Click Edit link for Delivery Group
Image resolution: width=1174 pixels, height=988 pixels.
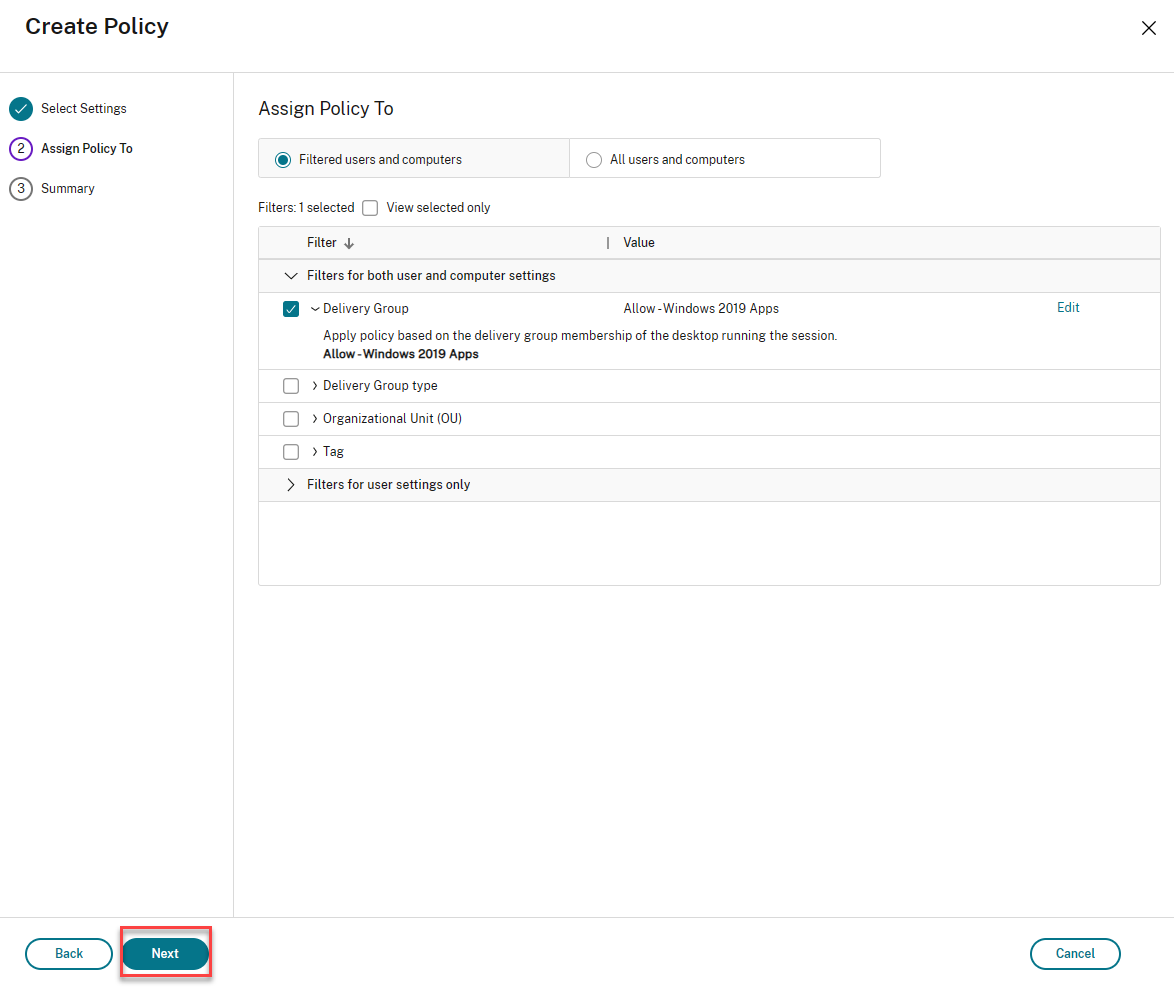coord(1068,308)
